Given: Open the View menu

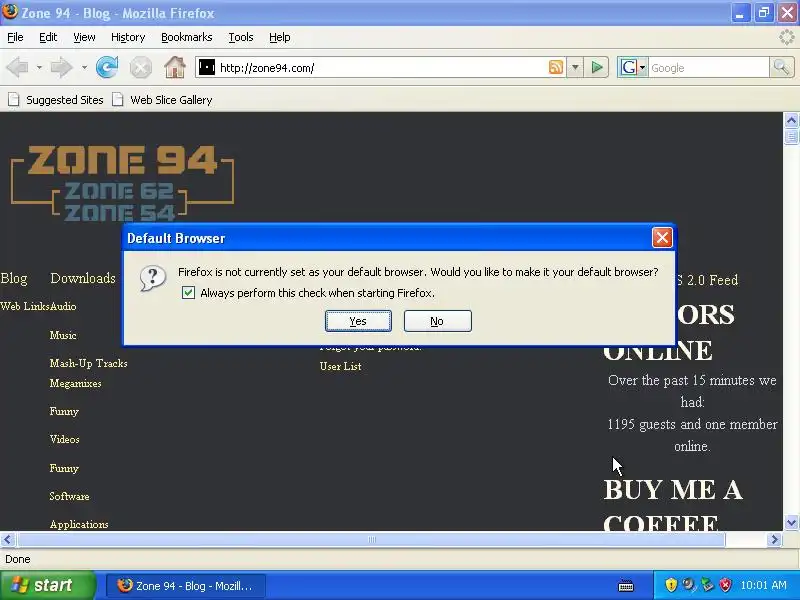Looking at the screenshot, I should pyautogui.click(x=84, y=37).
